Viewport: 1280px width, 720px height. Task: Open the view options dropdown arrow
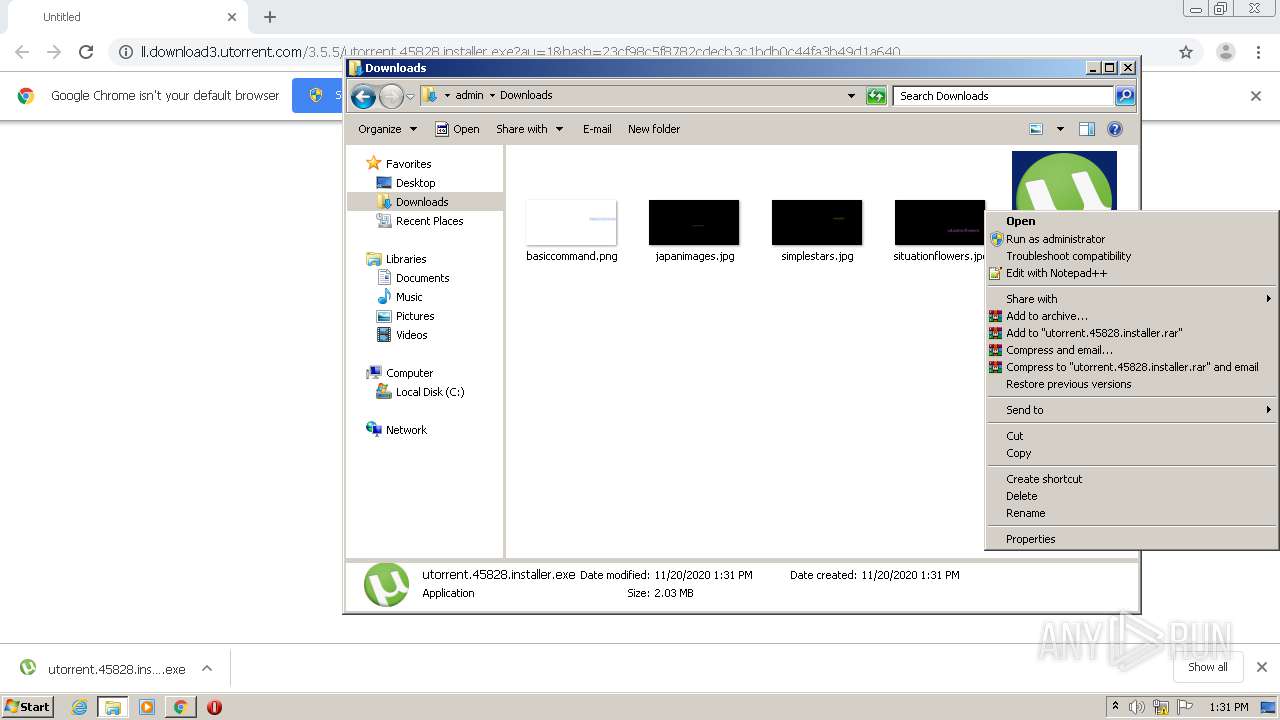[x=1060, y=129]
